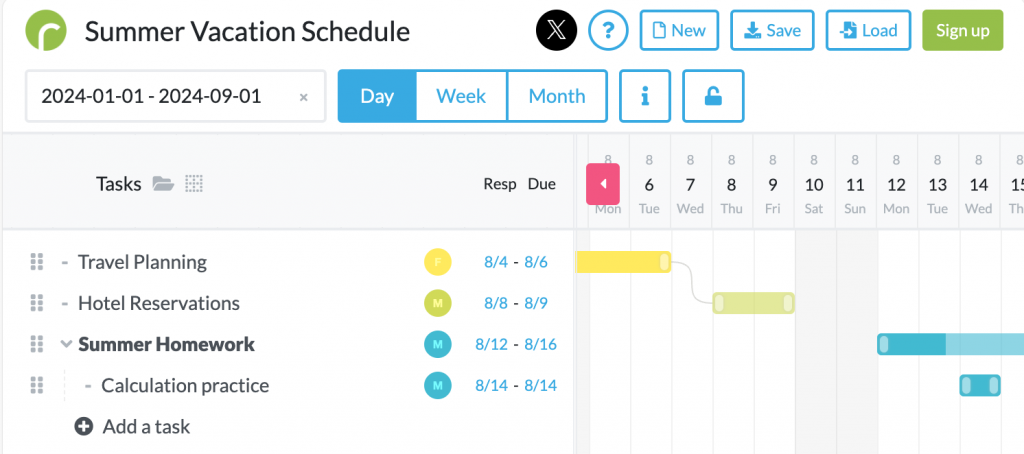Select the Day view tab
The image size is (1024, 454).
pos(377,96)
